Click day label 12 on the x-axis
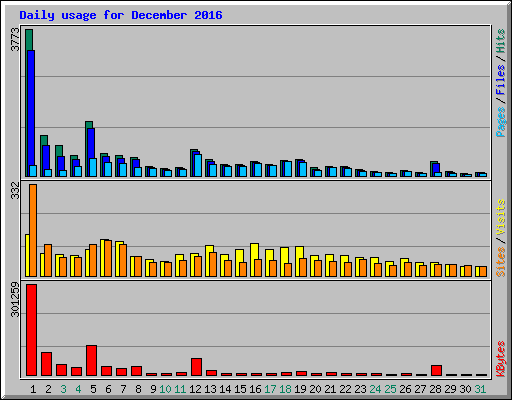The image size is (512, 400). tap(195, 389)
